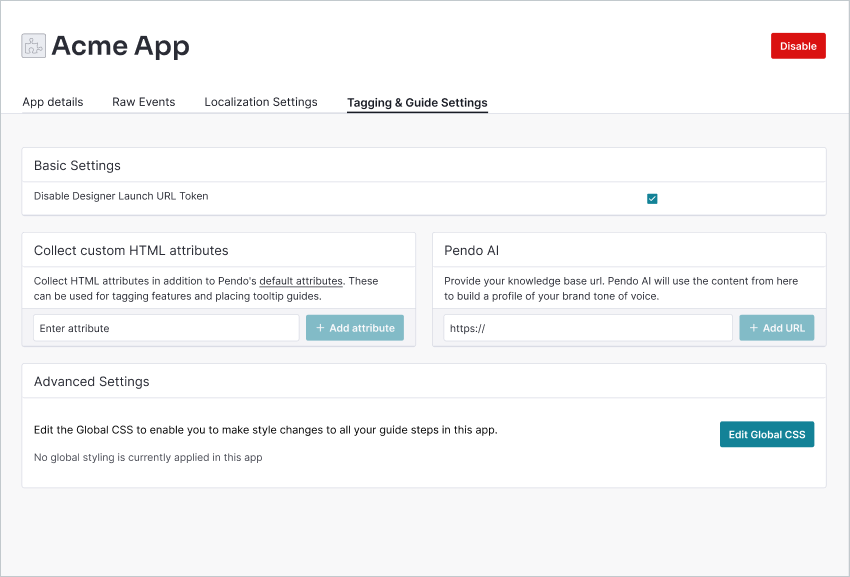Click the Collect custom HTML attributes heading
Screen dimensions: 850x577
click(131, 251)
